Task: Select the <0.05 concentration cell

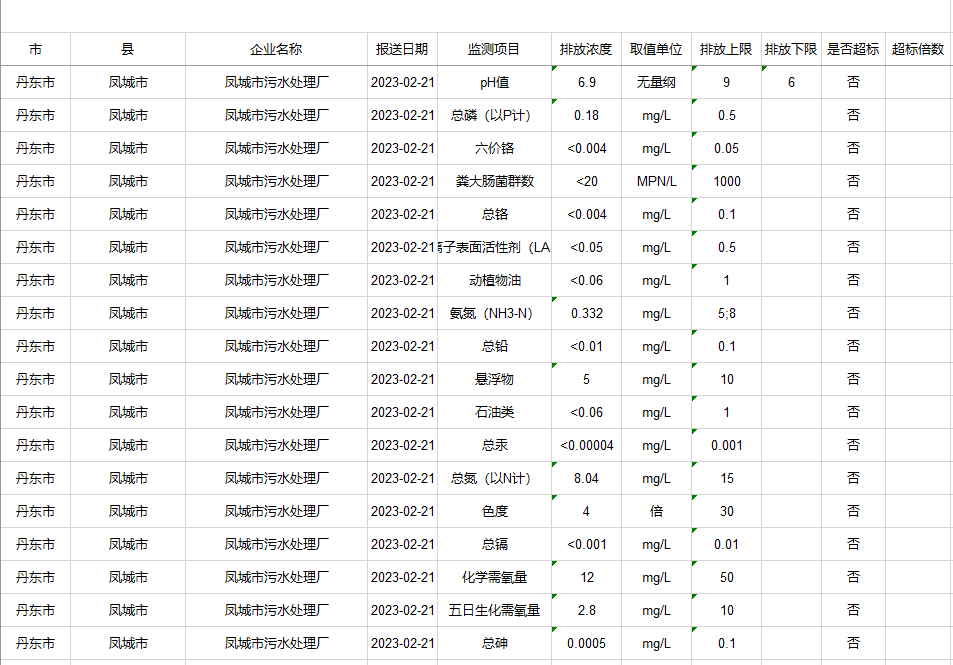Action: tap(586, 247)
